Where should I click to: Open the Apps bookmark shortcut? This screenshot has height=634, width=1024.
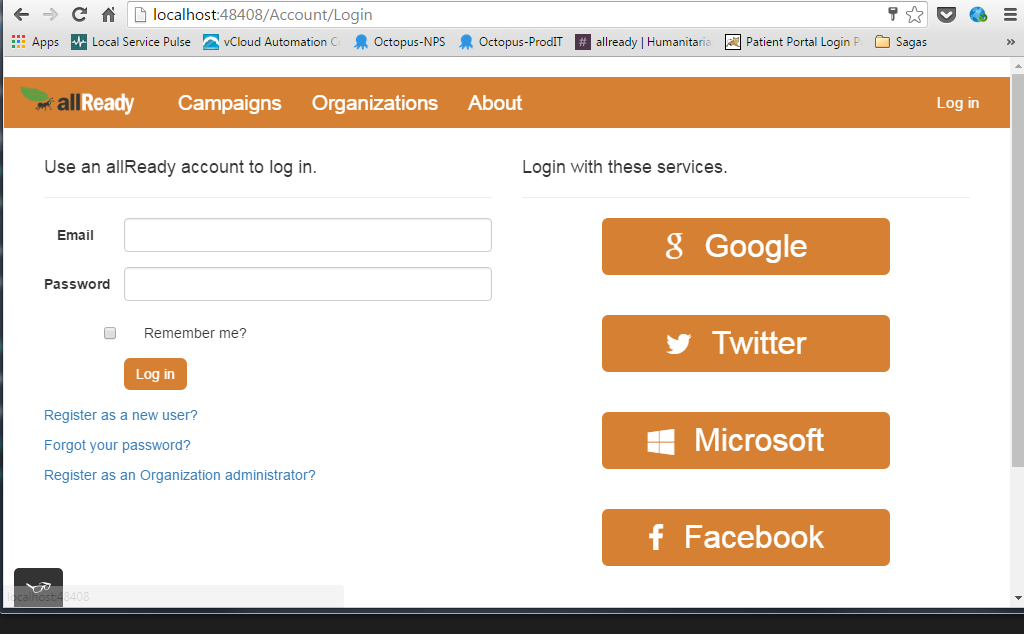[35, 42]
